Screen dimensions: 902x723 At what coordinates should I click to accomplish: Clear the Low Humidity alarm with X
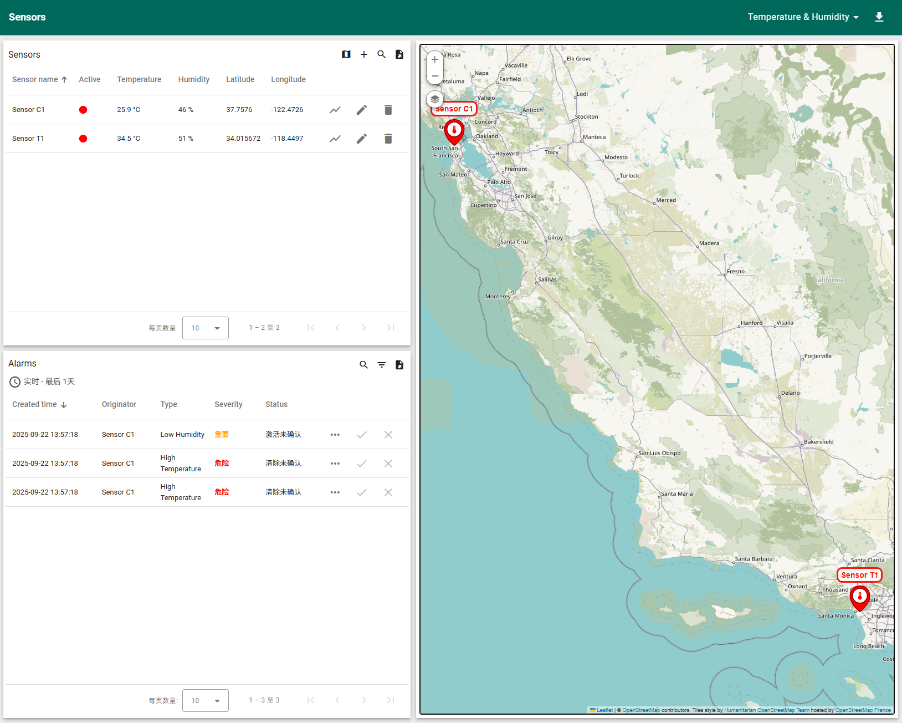[388, 435]
